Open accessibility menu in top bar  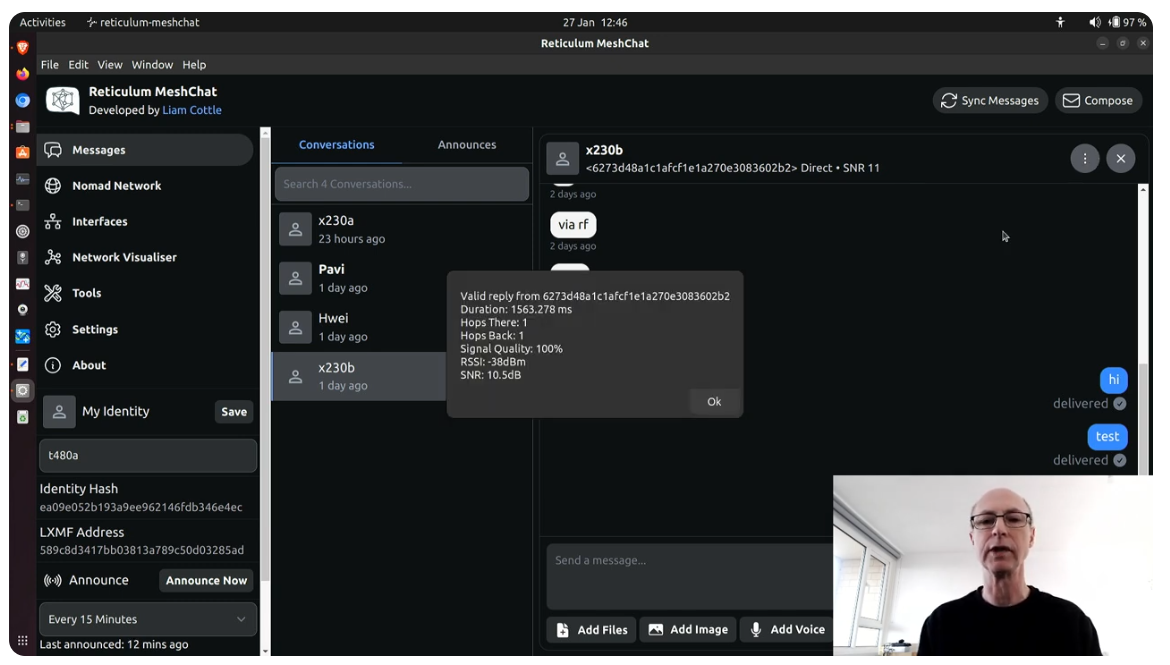click(1060, 22)
